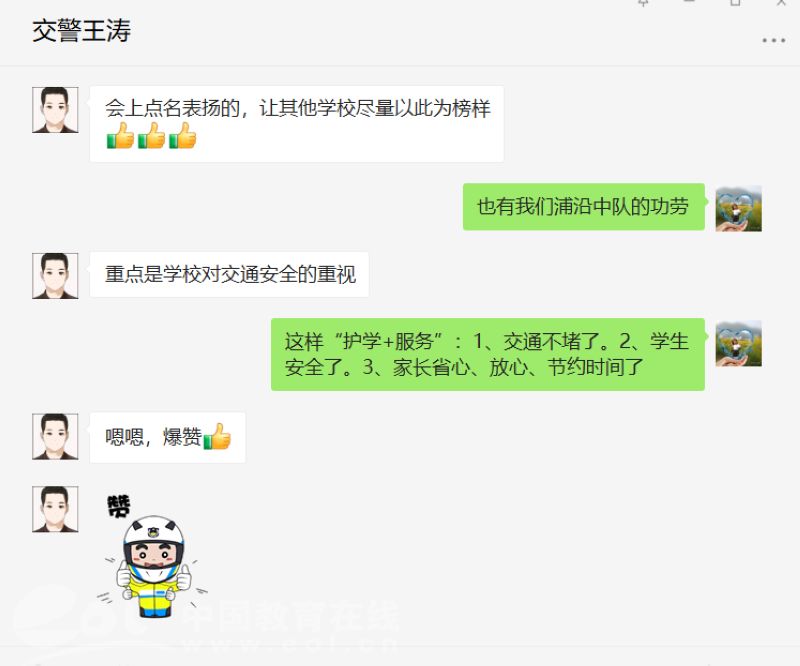Close the chat window
Screen dimensions: 800x666
tap(781, 3)
